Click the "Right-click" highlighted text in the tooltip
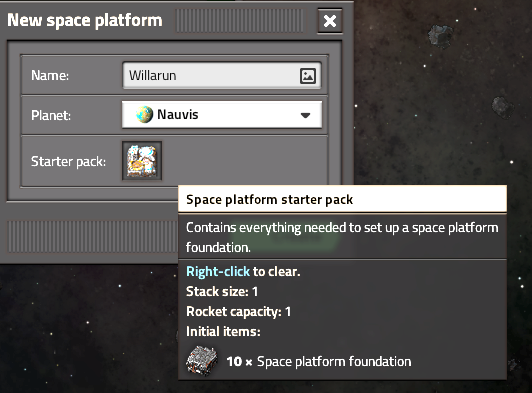 (218, 272)
